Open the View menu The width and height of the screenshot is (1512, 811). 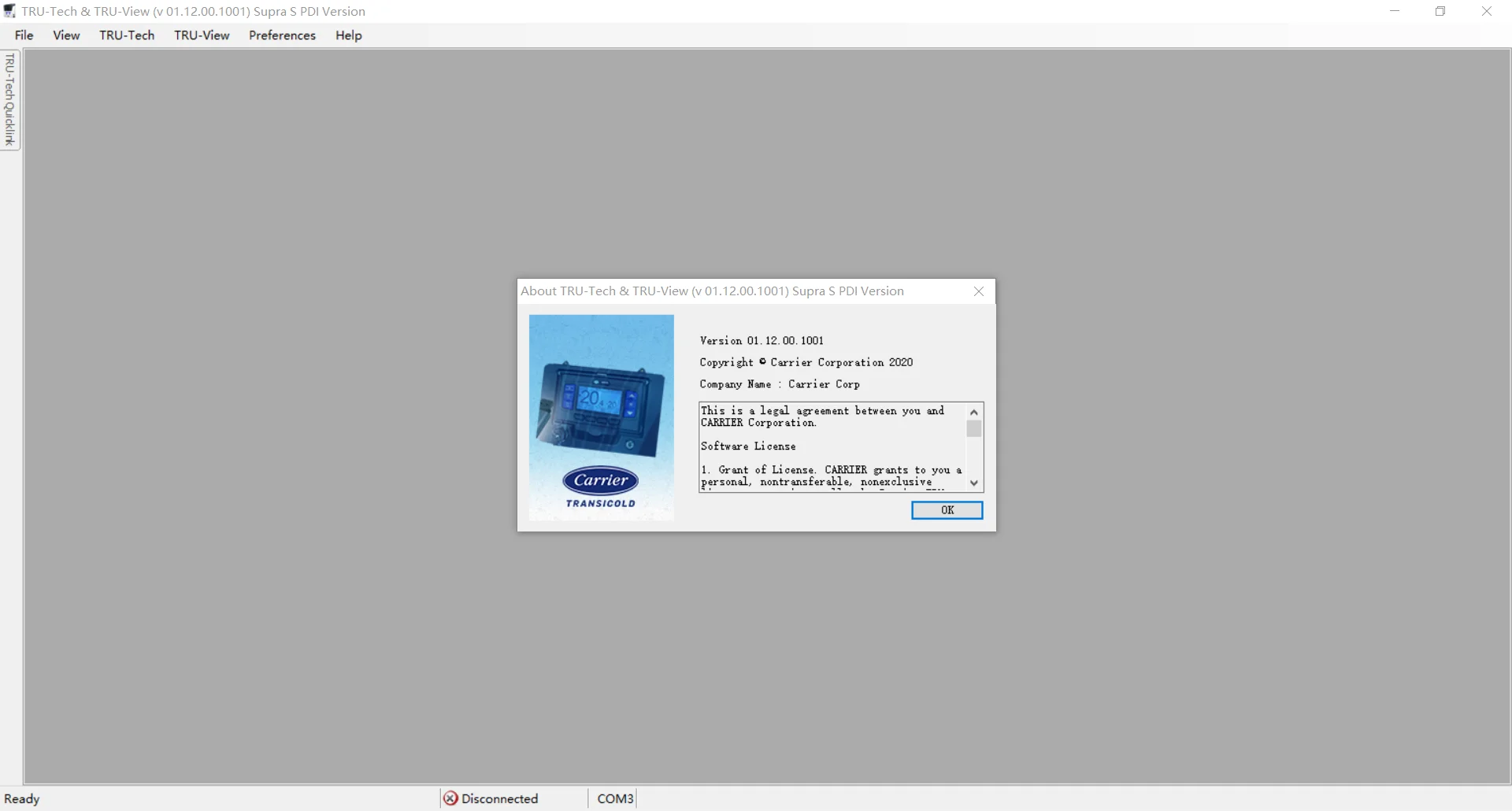pos(66,35)
